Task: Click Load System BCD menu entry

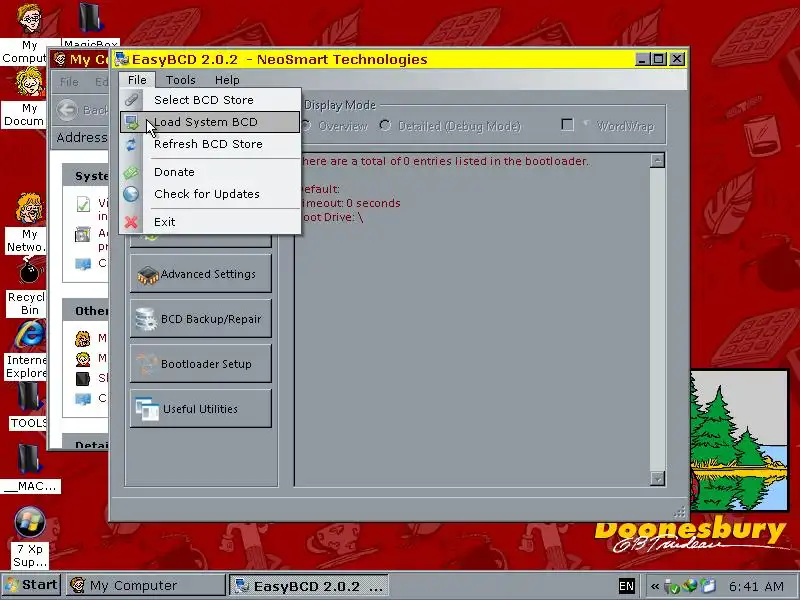Action: [x=210, y=122]
